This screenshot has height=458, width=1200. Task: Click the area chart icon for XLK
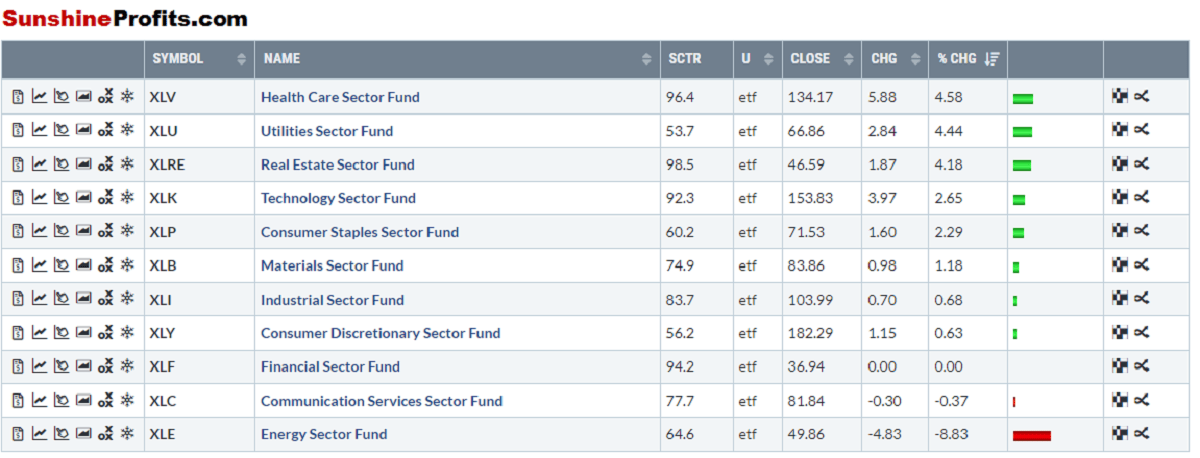84,198
